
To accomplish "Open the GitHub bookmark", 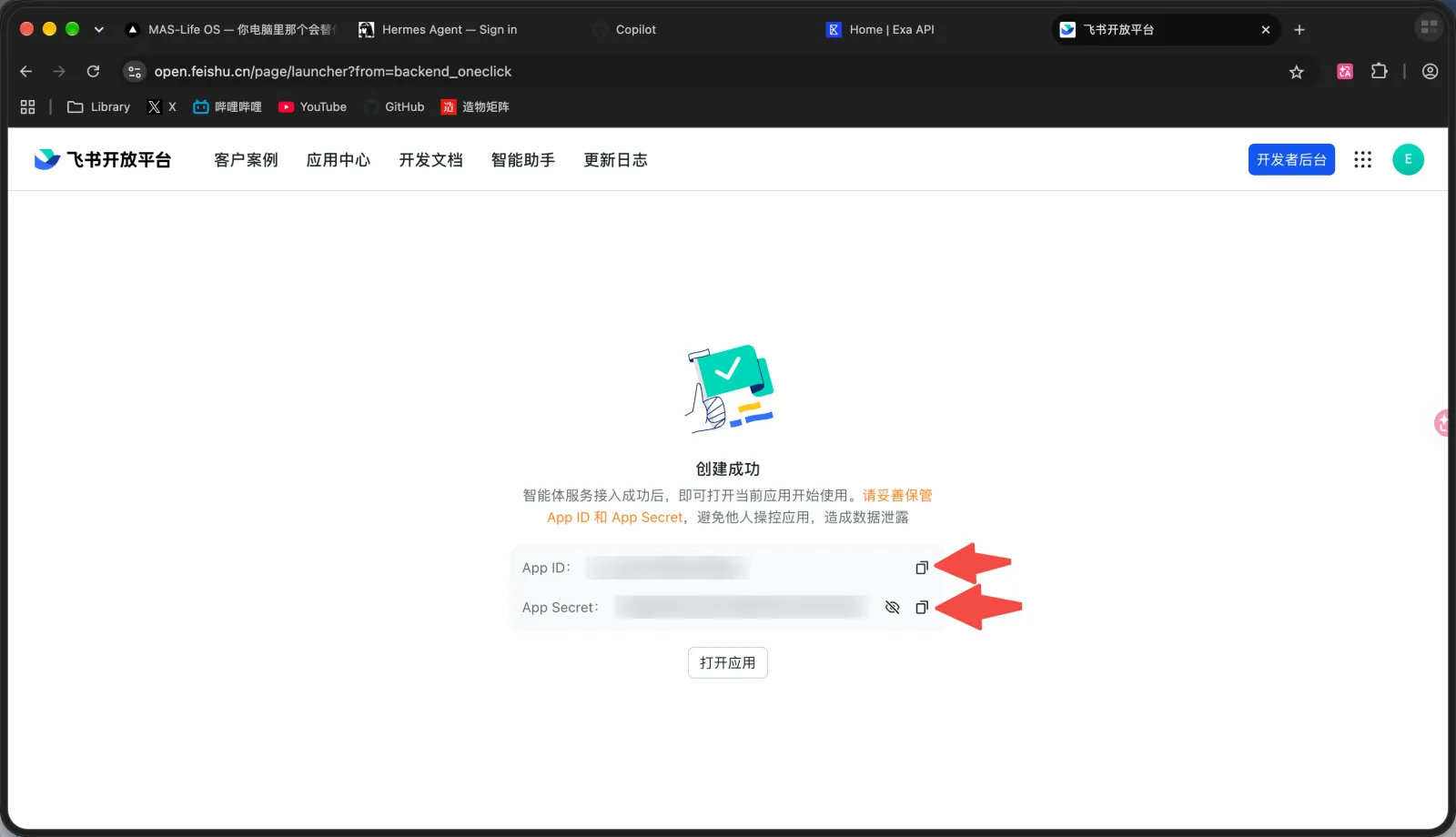I will 395,107.
